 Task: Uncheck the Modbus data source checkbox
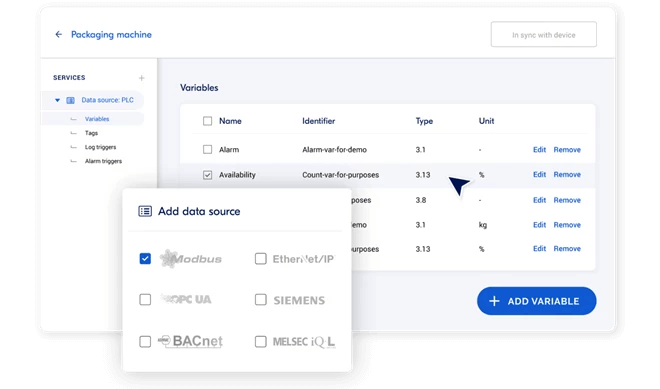[145, 258]
